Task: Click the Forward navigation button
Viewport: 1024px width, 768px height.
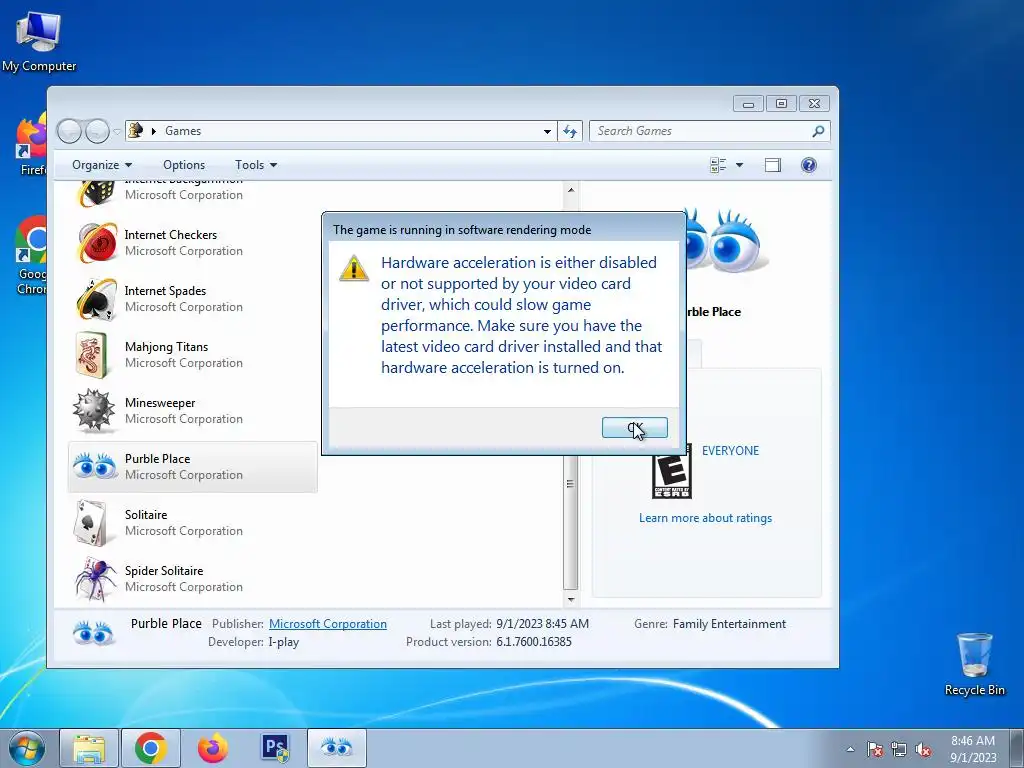Action: coord(97,131)
